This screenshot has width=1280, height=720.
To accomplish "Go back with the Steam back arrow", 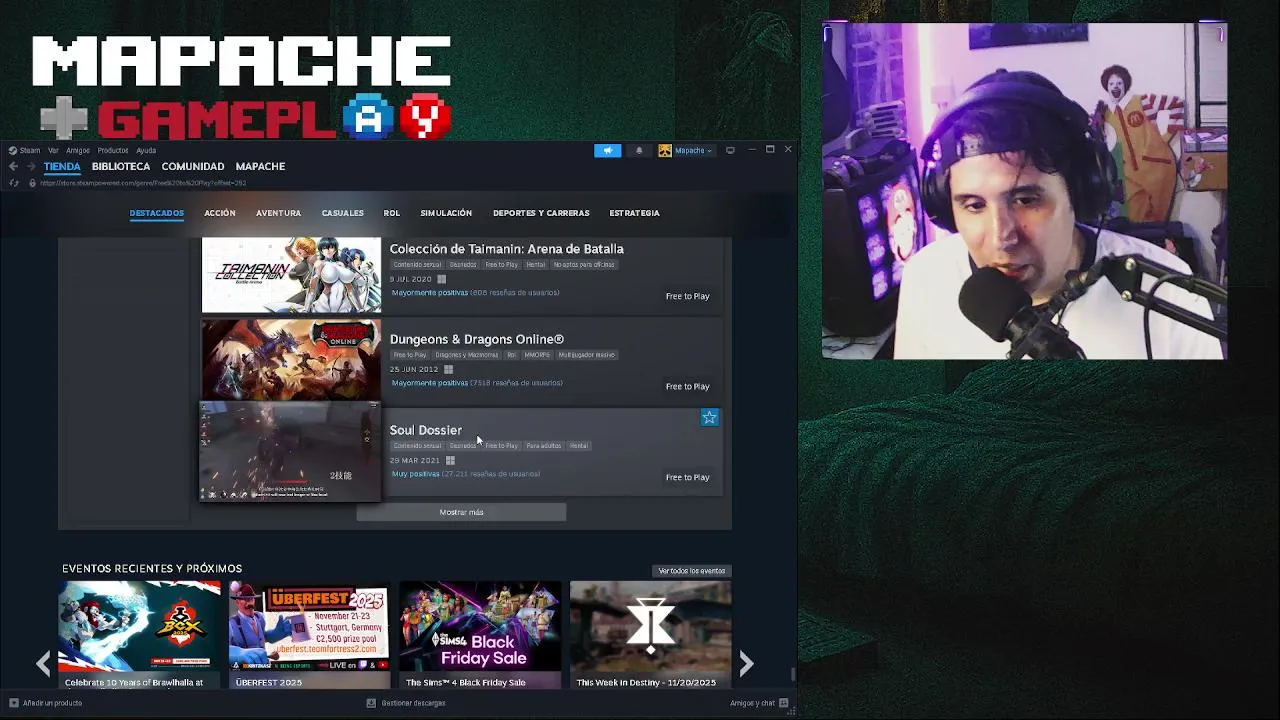I will (x=13, y=167).
